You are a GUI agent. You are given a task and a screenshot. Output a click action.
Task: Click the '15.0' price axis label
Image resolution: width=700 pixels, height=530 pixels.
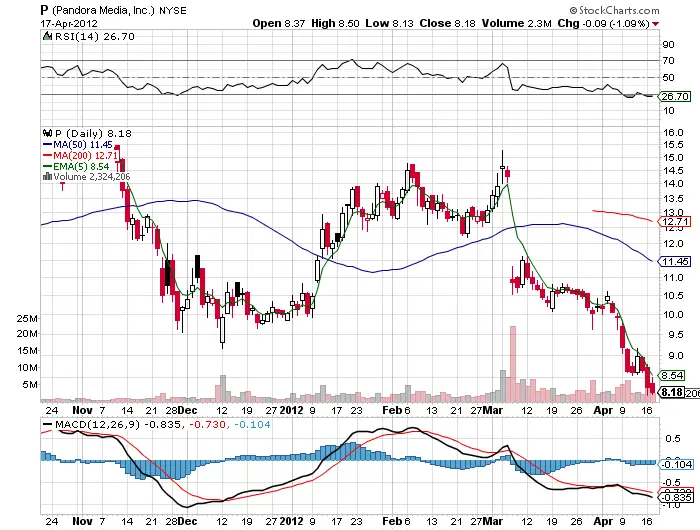[673, 157]
